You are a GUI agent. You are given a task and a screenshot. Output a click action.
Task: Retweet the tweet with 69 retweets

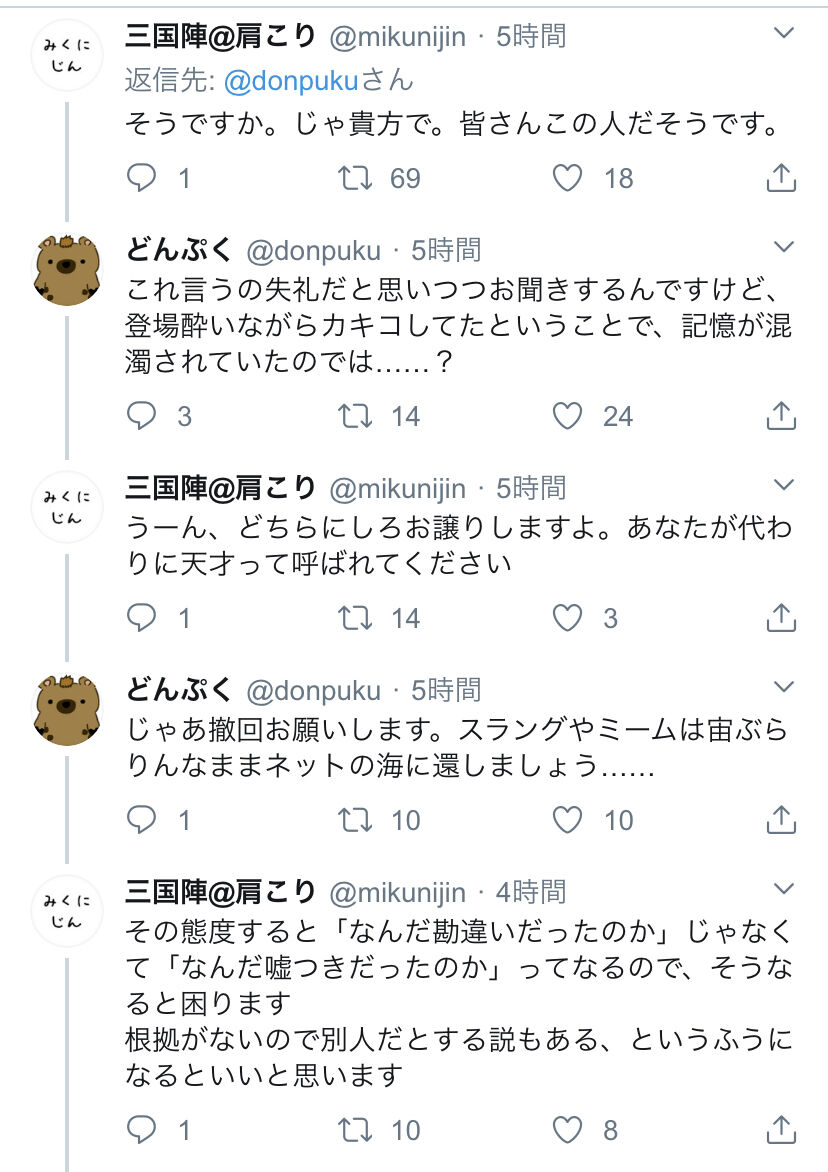tap(354, 178)
